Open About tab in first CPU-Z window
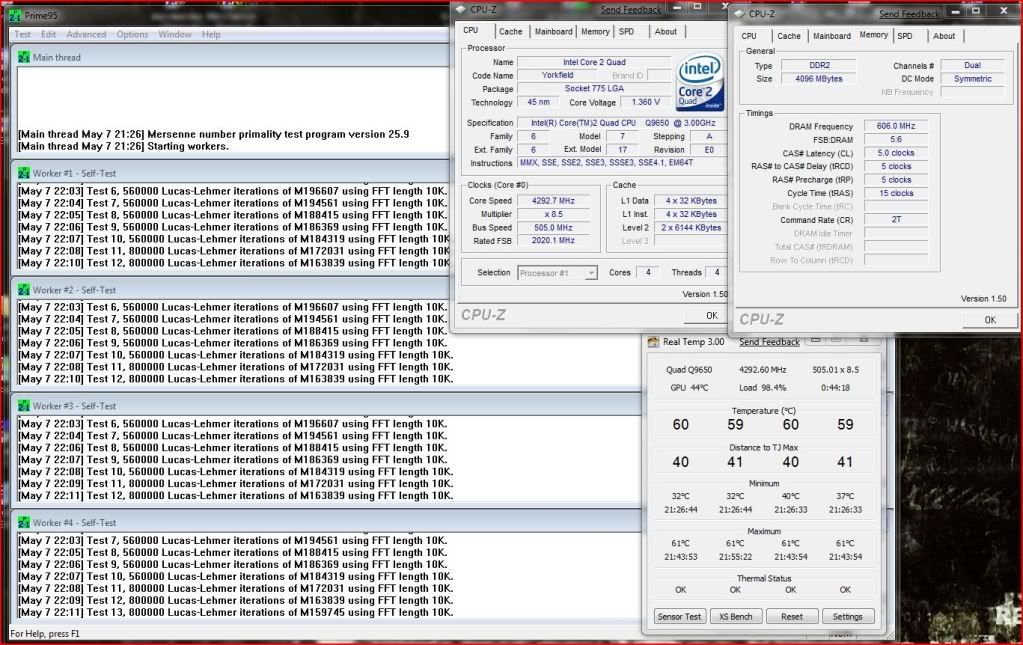Viewport: 1023px width, 645px height. pyautogui.click(x=665, y=31)
